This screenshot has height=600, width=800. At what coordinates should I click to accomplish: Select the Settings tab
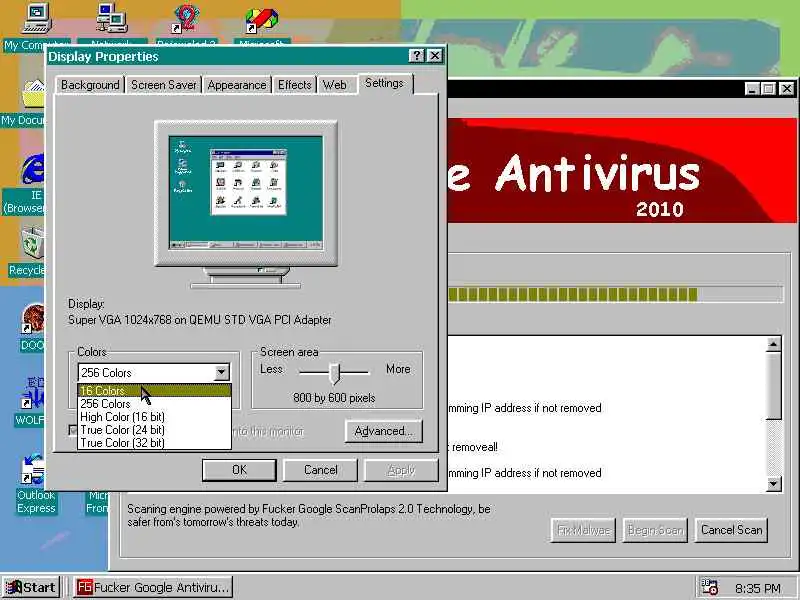tap(384, 83)
